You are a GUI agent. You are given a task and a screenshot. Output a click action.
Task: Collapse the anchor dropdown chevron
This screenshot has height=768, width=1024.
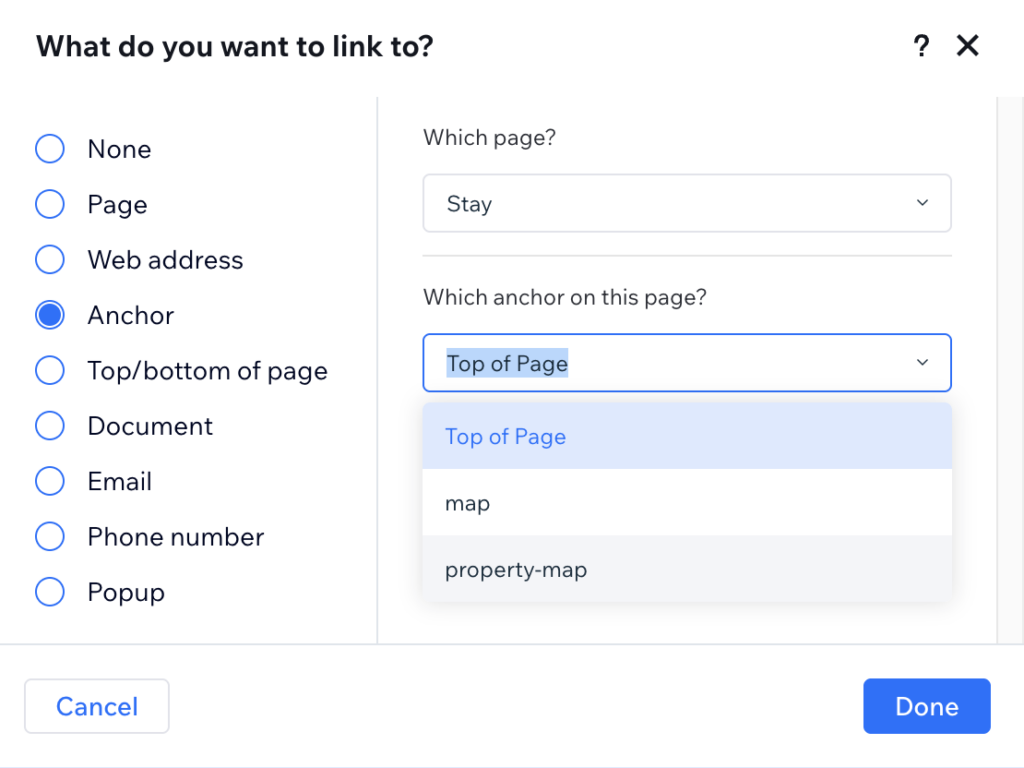[922, 363]
